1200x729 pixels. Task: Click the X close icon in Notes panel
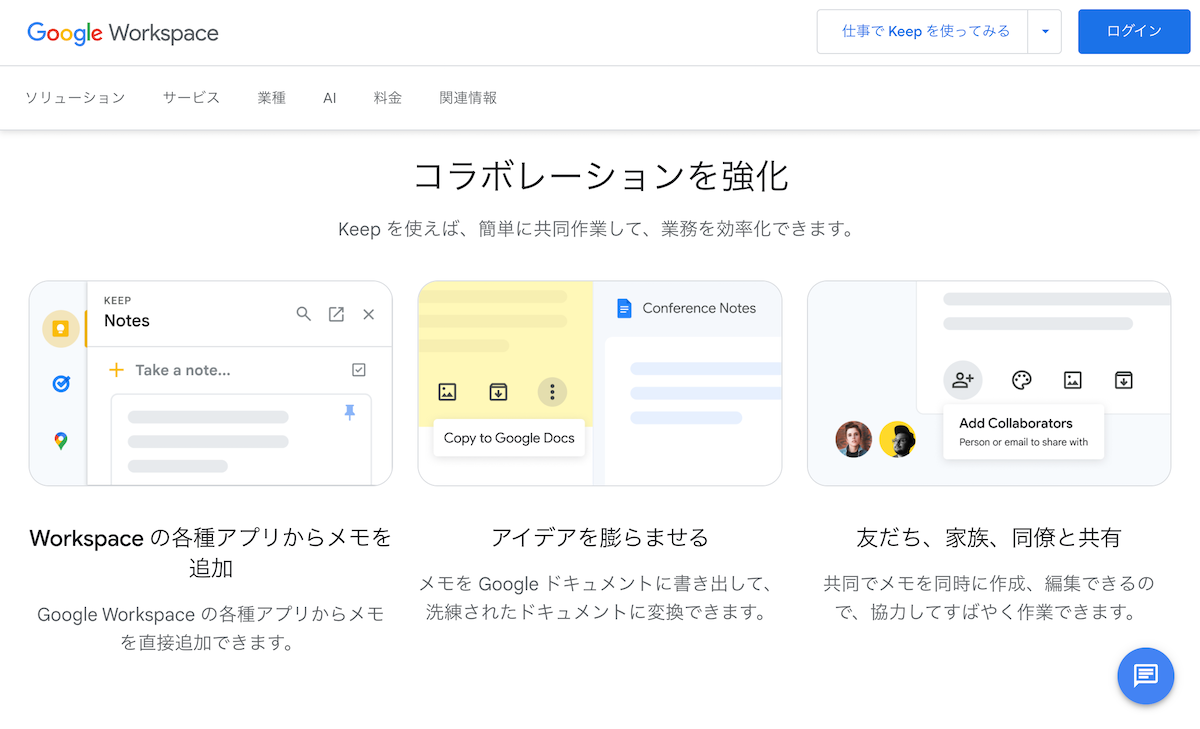[368, 314]
